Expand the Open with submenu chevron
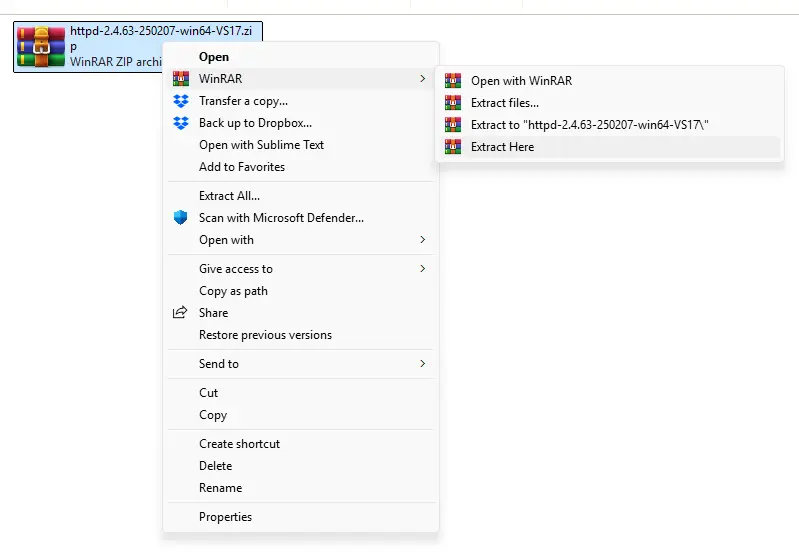Screen dimensions: 799x560 tap(422, 239)
